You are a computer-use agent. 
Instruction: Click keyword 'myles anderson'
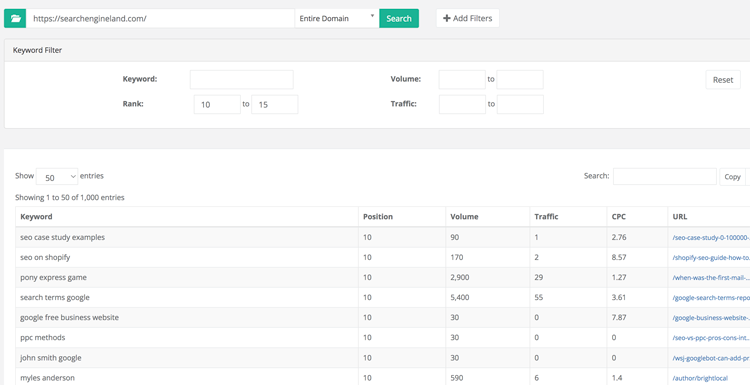coord(47,378)
